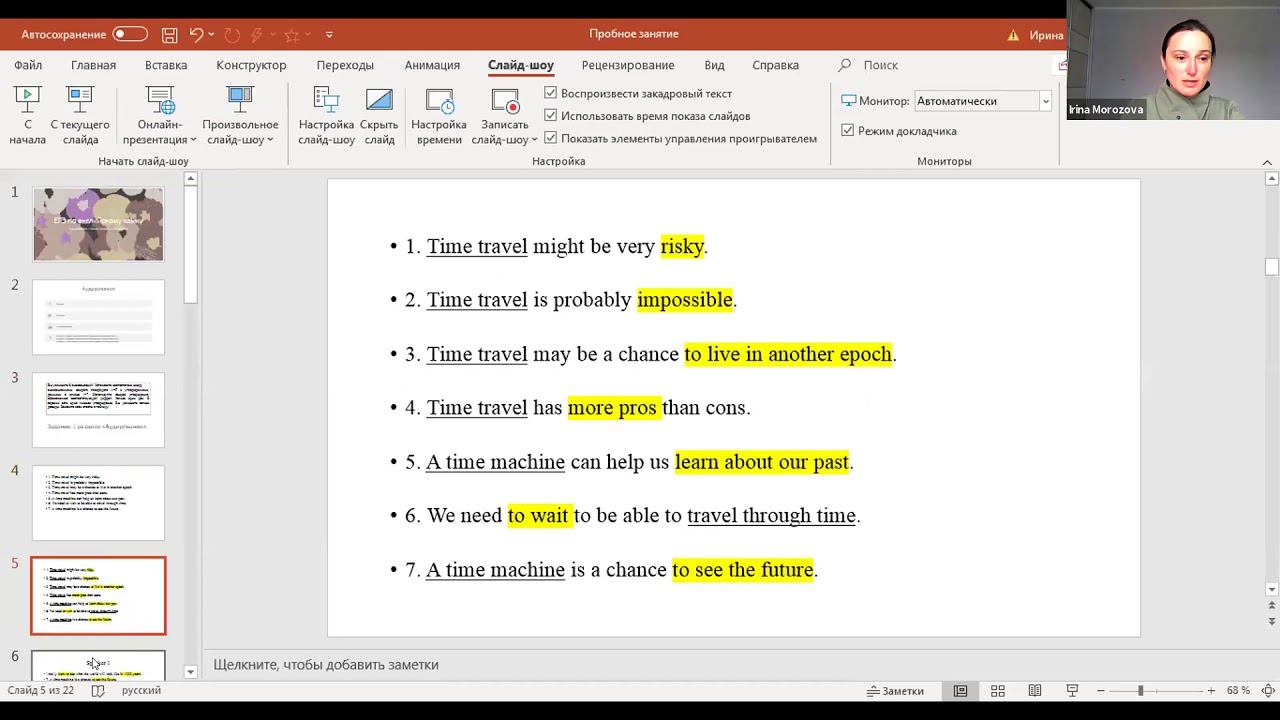Image resolution: width=1280 pixels, height=720 pixels.
Task: Toggle the Заметки notes button in status bar
Action: tap(896, 691)
